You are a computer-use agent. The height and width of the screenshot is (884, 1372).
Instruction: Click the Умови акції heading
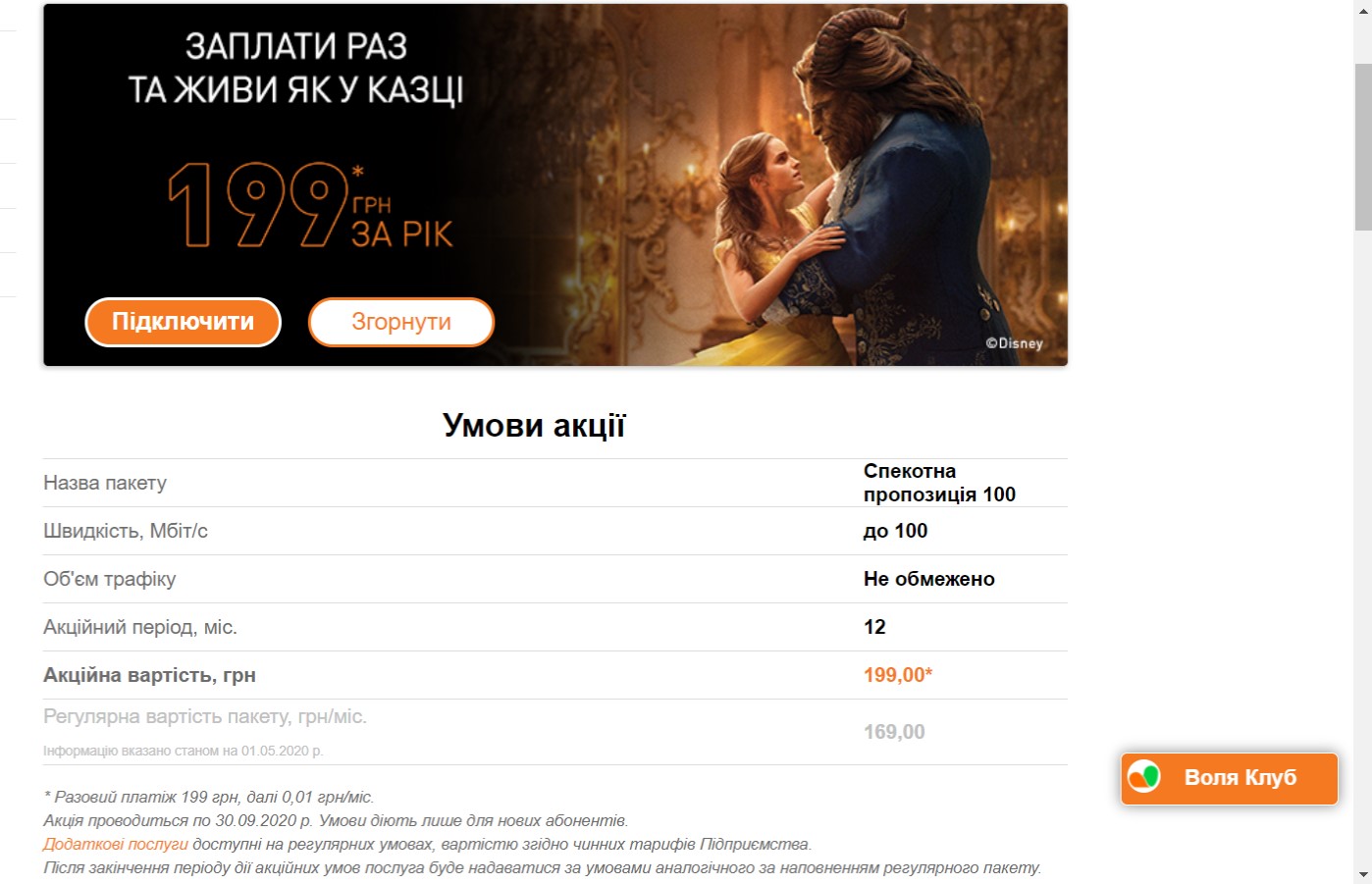point(534,425)
